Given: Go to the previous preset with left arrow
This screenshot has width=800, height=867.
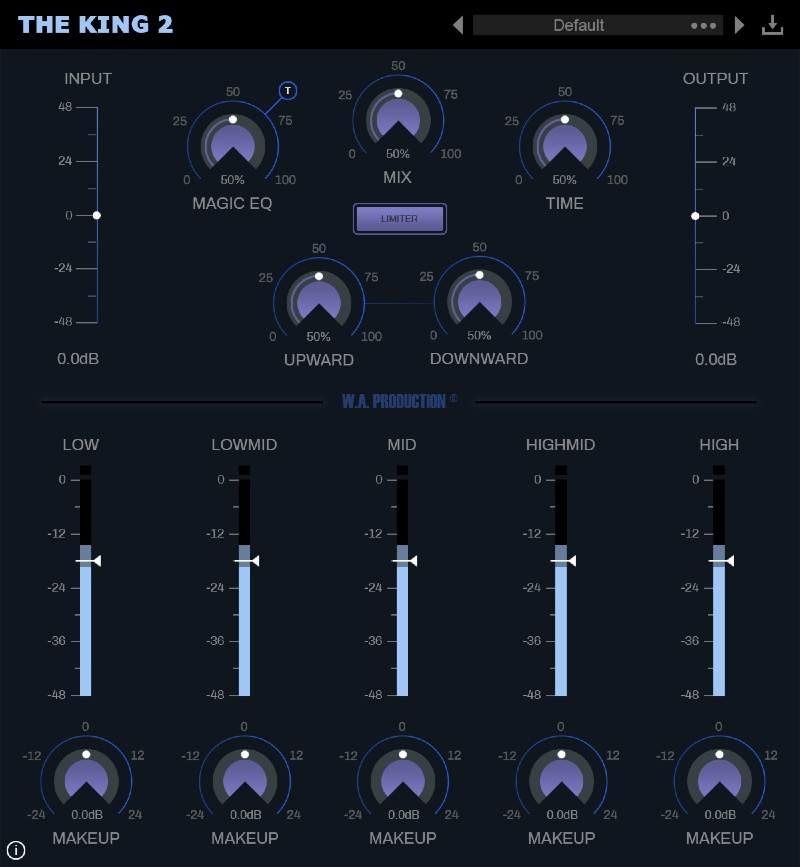Looking at the screenshot, I should 457,24.
